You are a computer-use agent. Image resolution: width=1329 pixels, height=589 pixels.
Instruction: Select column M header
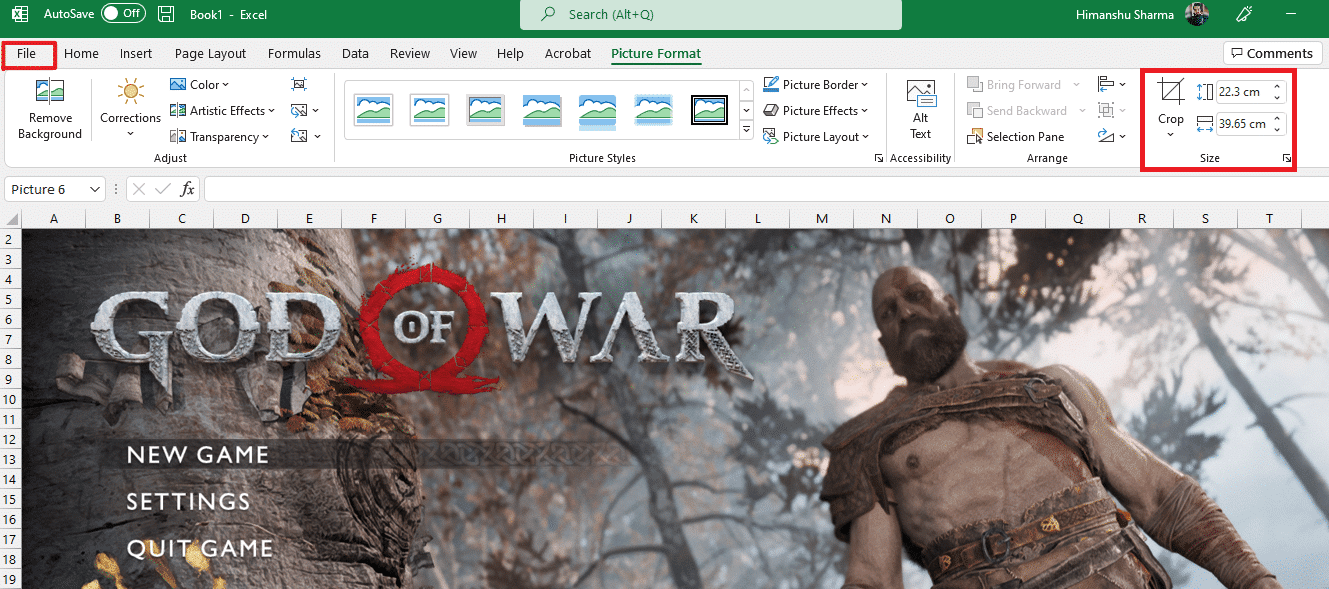tap(822, 219)
